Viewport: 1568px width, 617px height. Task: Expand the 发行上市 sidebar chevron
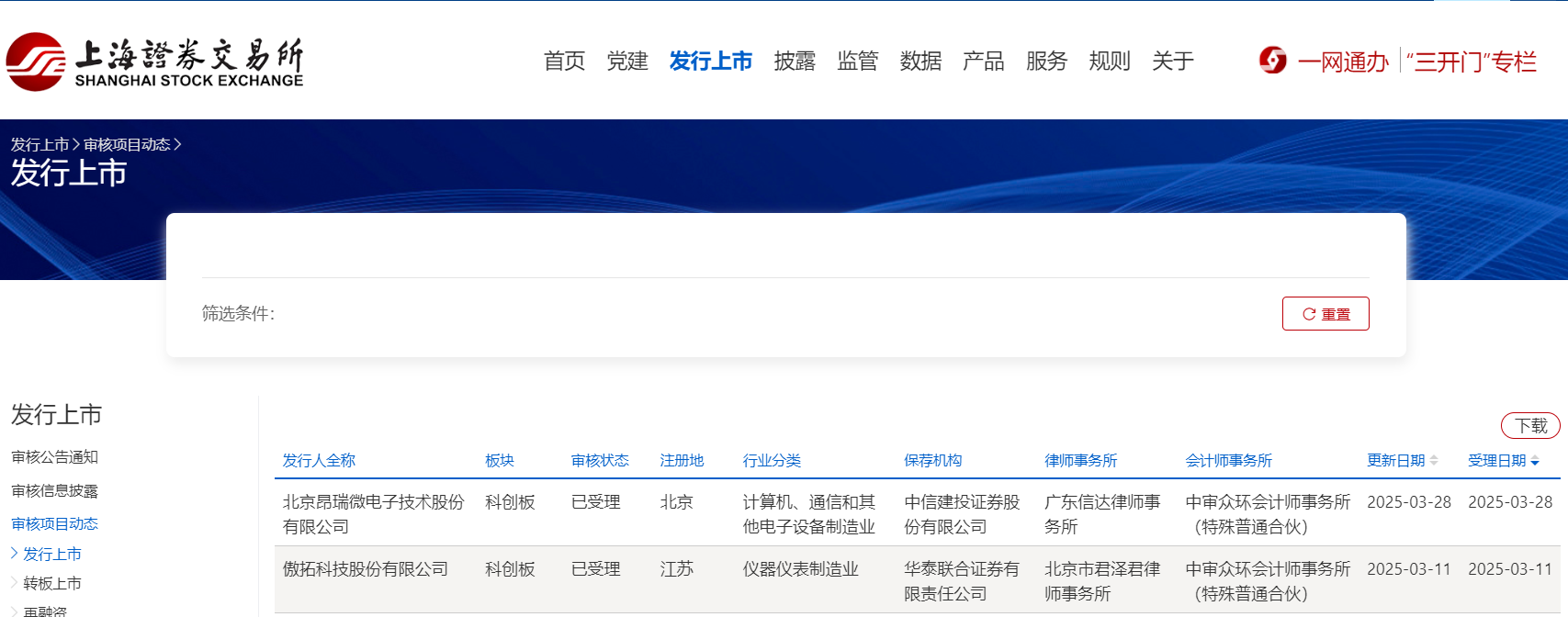pos(15,554)
